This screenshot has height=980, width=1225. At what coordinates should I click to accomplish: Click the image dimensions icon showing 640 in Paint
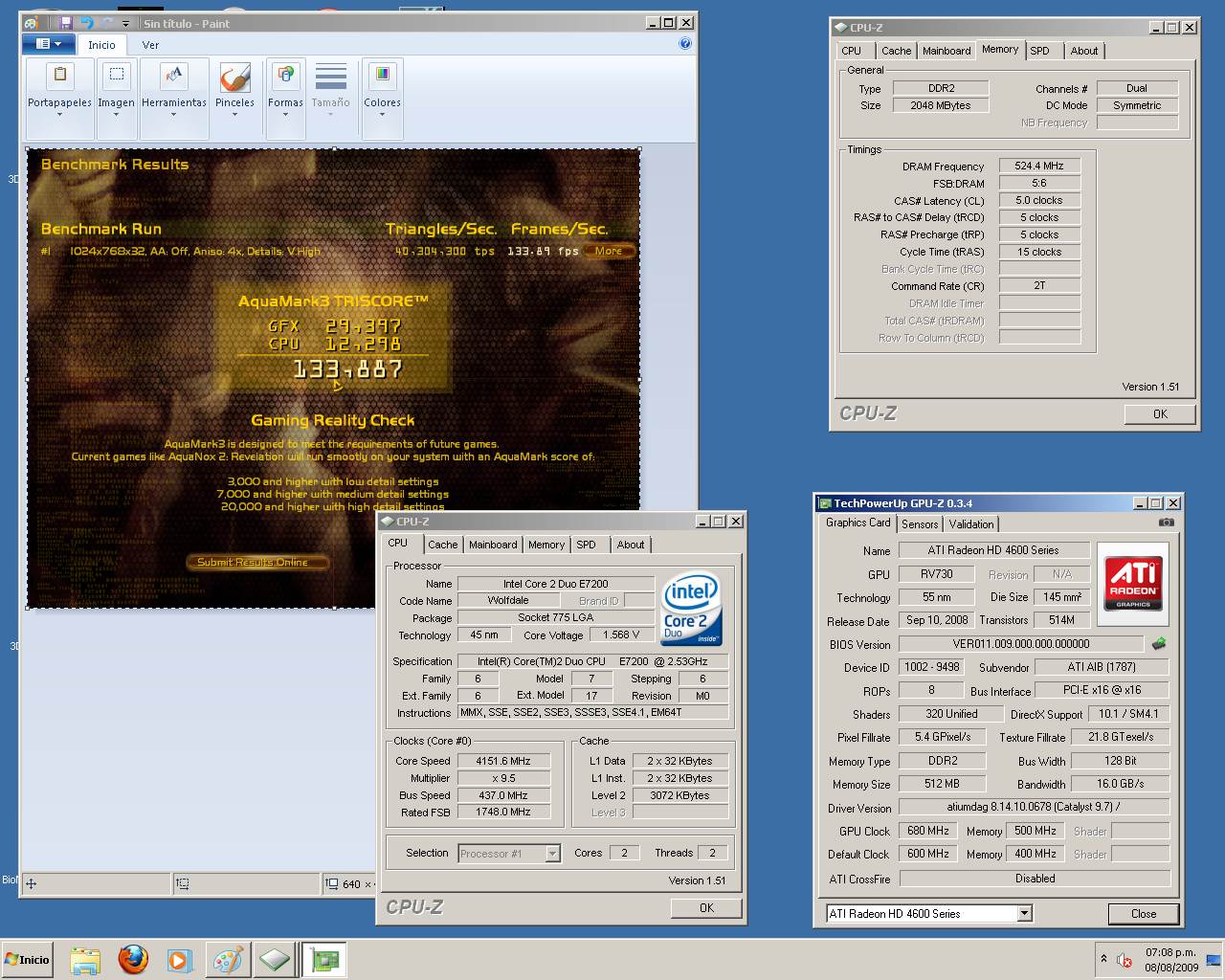click(332, 883)
